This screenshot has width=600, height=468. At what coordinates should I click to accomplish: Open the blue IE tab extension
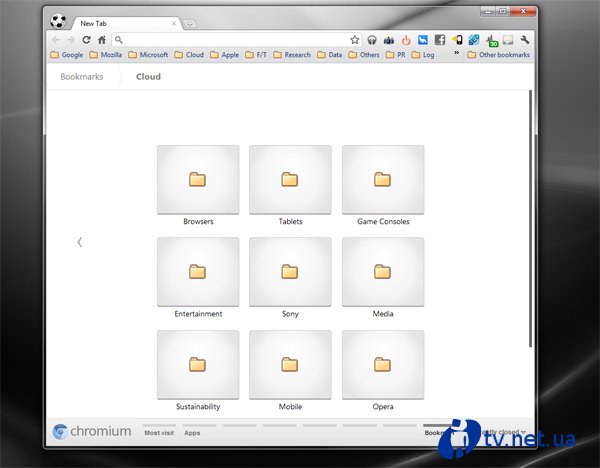click(474, 40)
